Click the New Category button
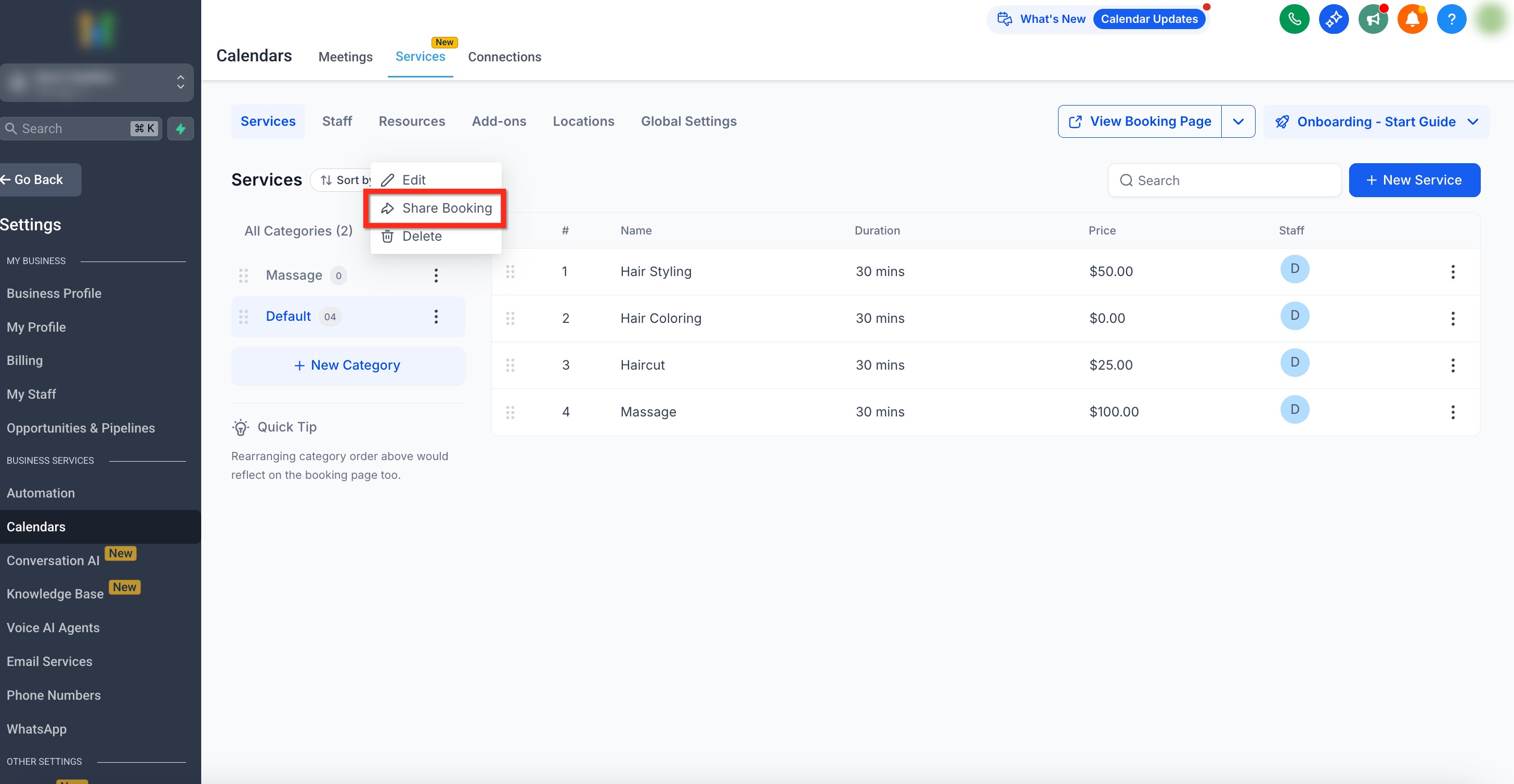1514x784 pixels. click(x=347, y=365)
